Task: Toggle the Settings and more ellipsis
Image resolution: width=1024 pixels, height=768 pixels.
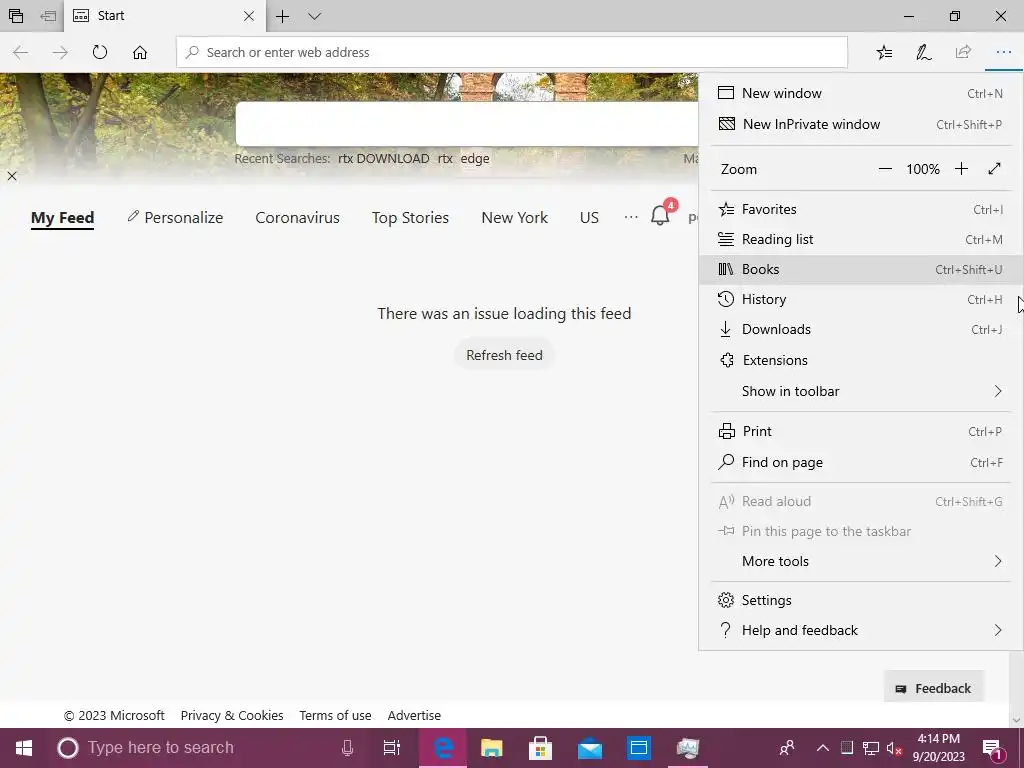Action: click(x=1003, y=52)
